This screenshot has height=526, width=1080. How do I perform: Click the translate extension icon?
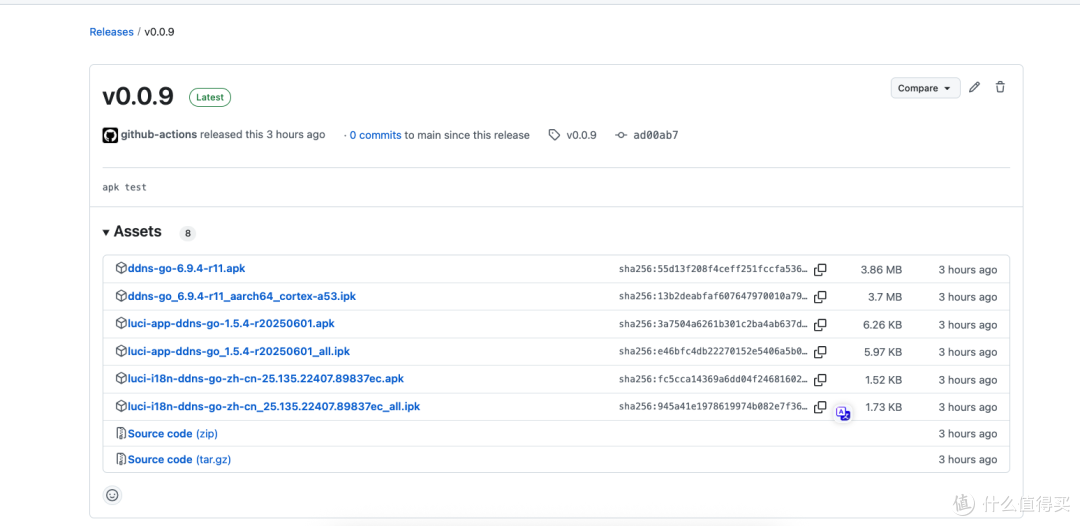[x=842, y=413]
